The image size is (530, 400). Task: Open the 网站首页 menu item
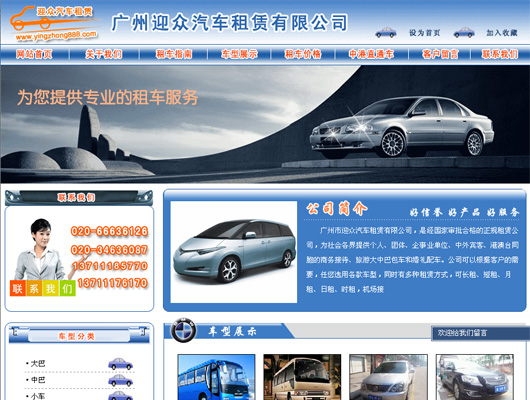(34, 54)
